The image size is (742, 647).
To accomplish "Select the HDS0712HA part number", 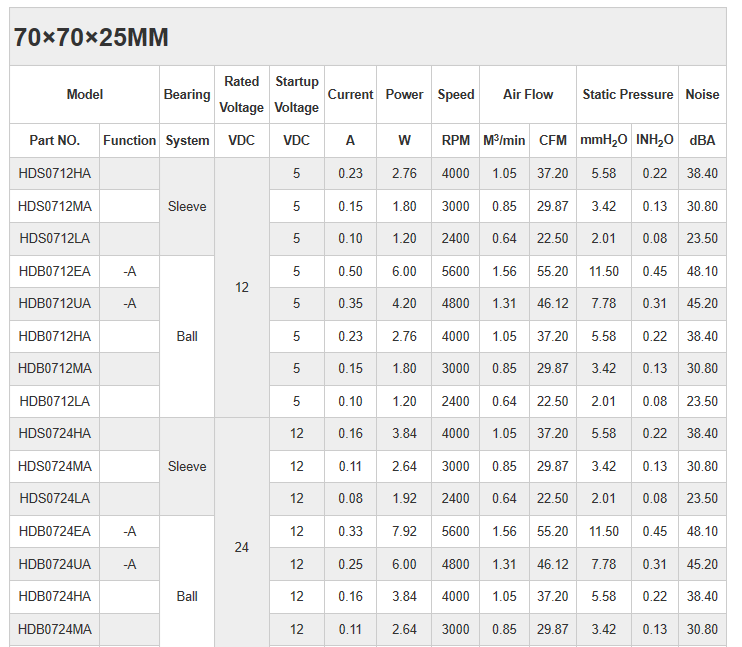I will (54, 174).
